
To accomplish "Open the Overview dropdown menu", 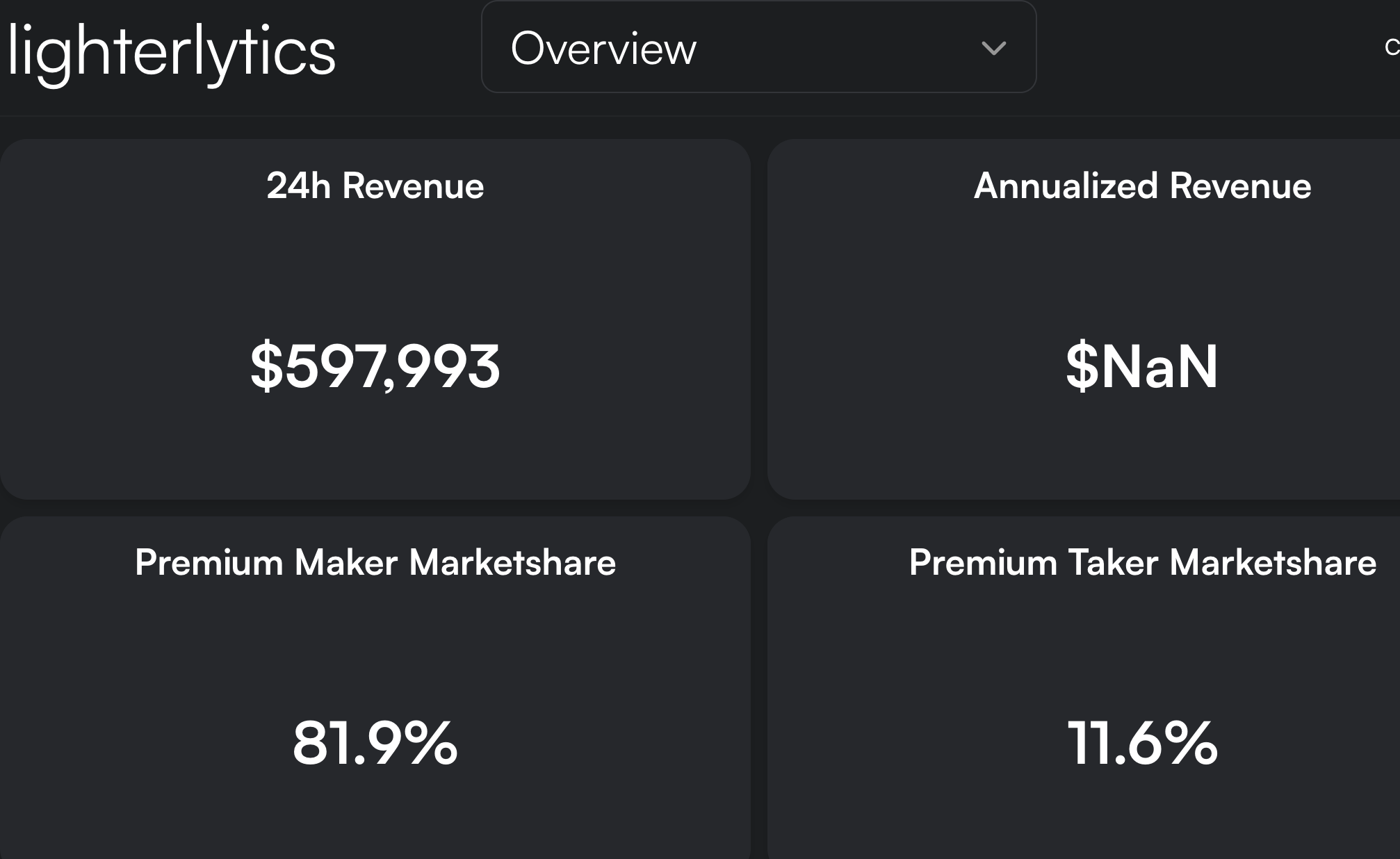I will click(758, 47).
